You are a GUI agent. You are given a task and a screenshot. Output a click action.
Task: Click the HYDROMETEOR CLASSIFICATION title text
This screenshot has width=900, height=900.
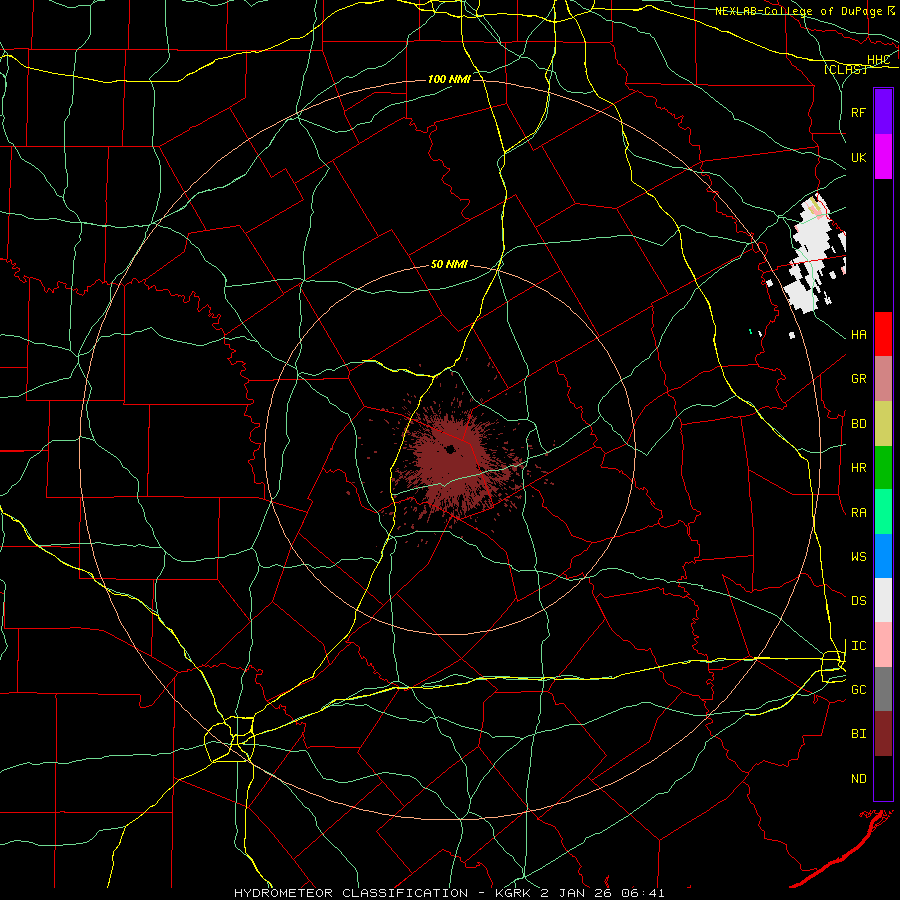(x=351, y=893)
